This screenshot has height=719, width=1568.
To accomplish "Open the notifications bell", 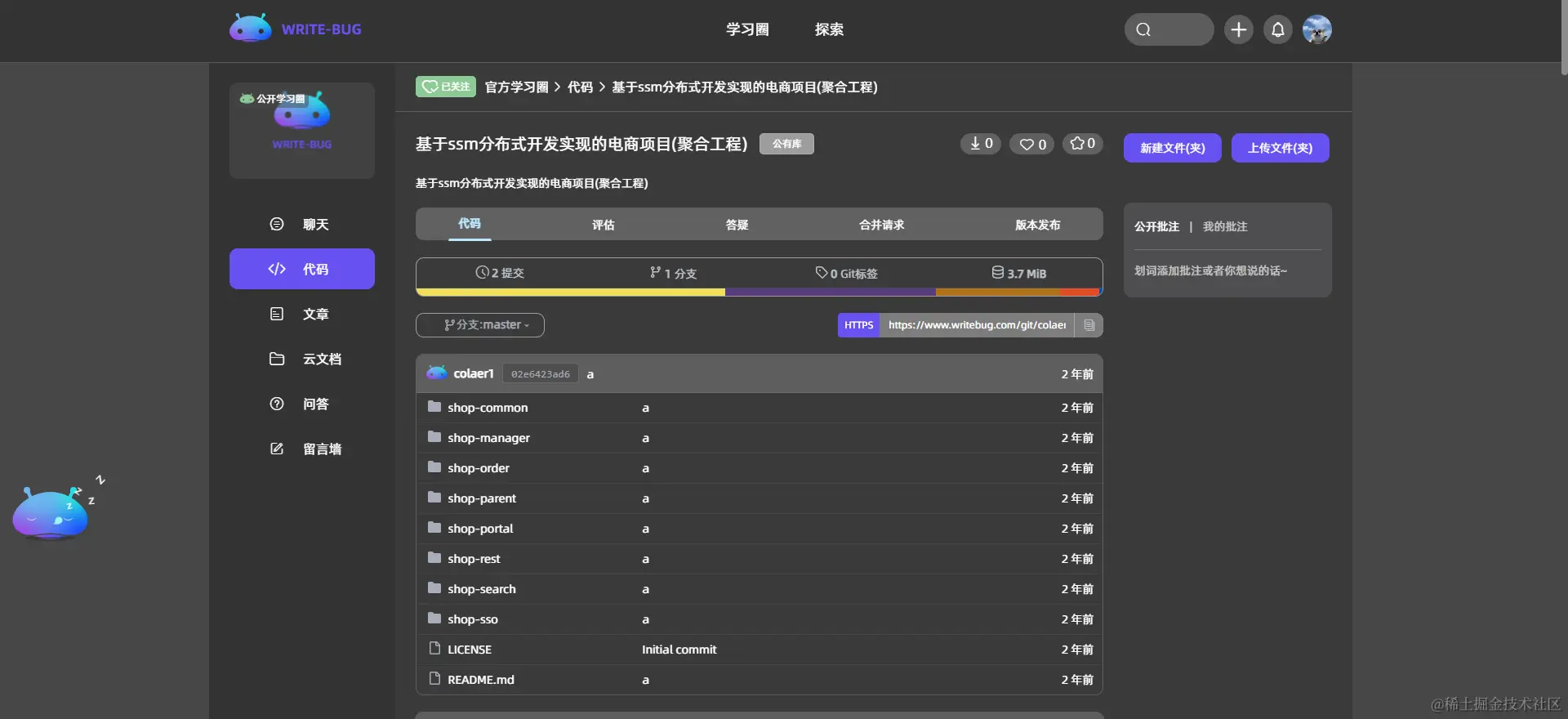I will pos(1278,29).
